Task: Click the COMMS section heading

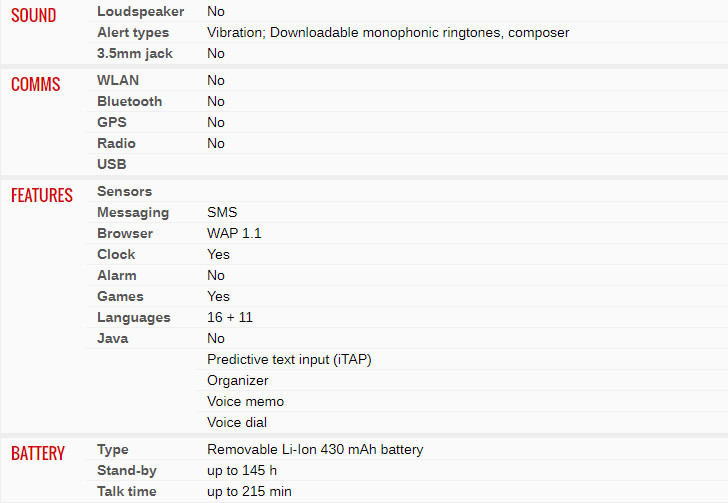Action: click(35, 84)
